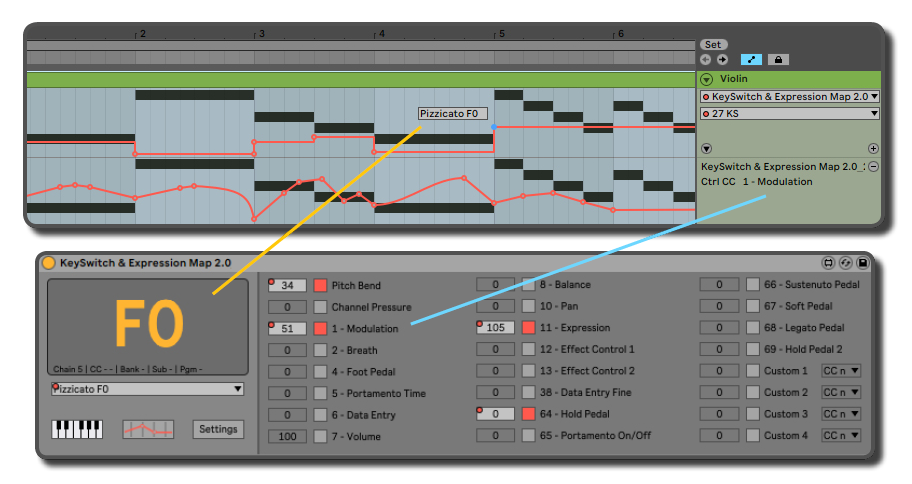
Task: Click the next locator arrow
Action: pyautogui.click(x=722, y=59)
